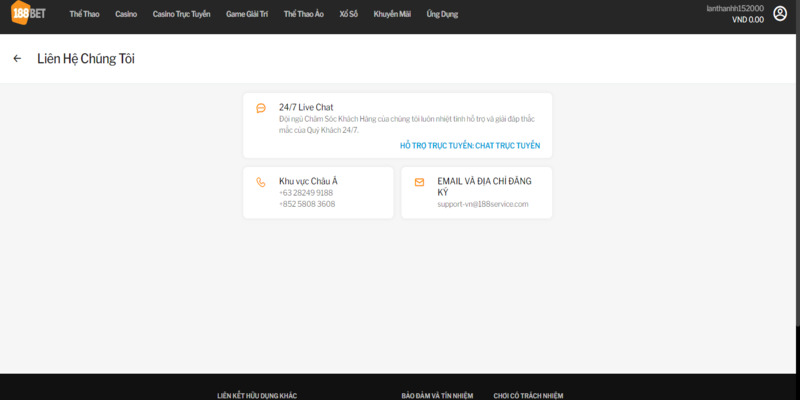Click the support-vn@188service.com email address
This screenshot has height=400, width=800.
[x=482, y=204]
